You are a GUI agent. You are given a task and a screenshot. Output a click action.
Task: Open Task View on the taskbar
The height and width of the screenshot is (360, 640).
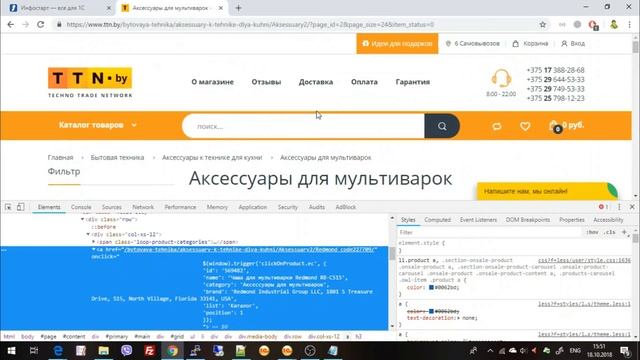pyautogui.click(x=34, y=351)
